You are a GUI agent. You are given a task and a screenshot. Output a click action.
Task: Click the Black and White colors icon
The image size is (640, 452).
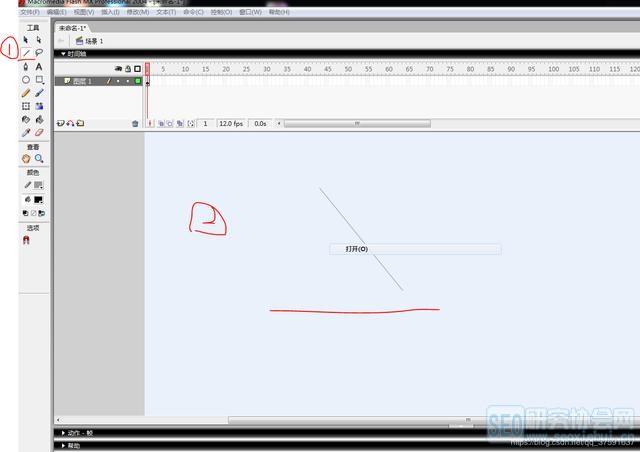(25, 213)
